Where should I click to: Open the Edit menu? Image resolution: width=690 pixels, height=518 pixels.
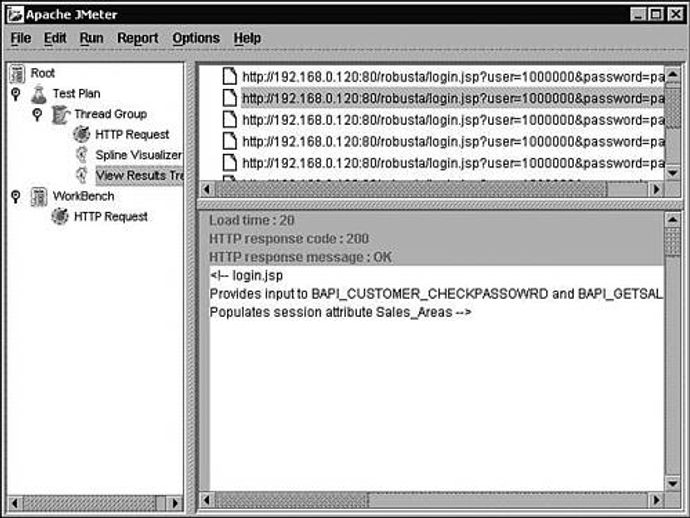[55, 38]
